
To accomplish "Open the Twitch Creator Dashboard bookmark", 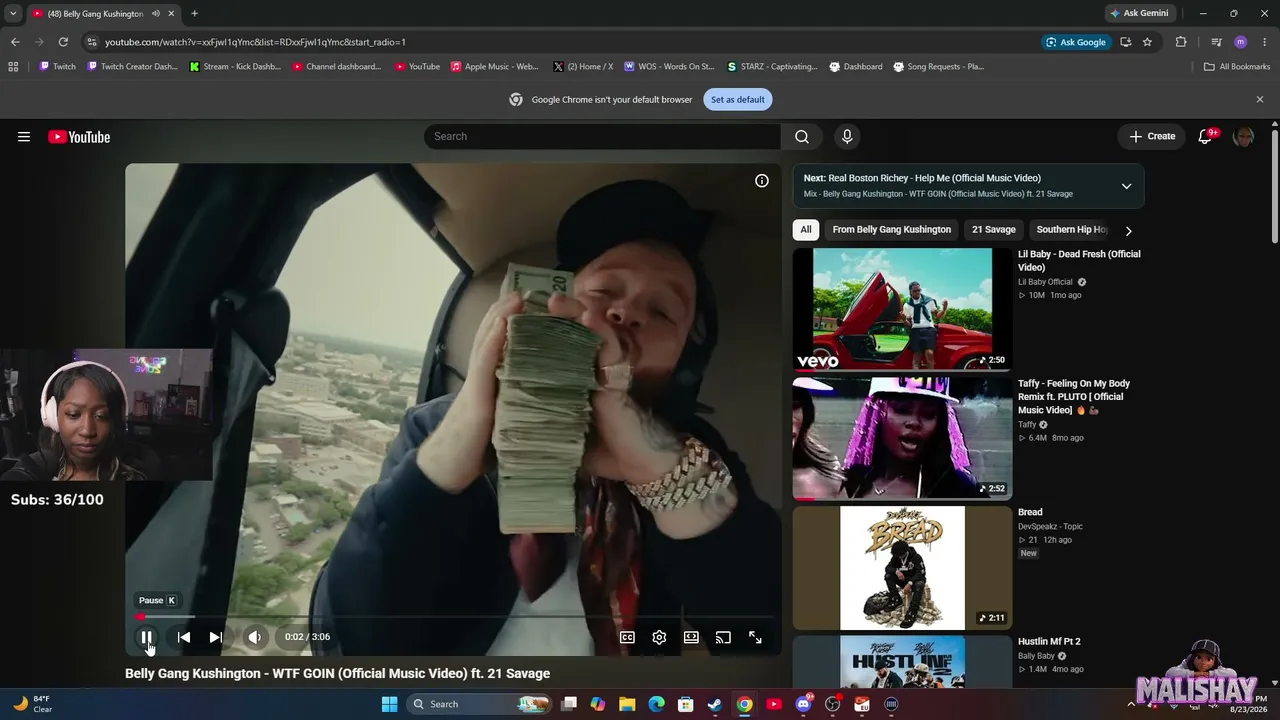I will coord(132,67).
